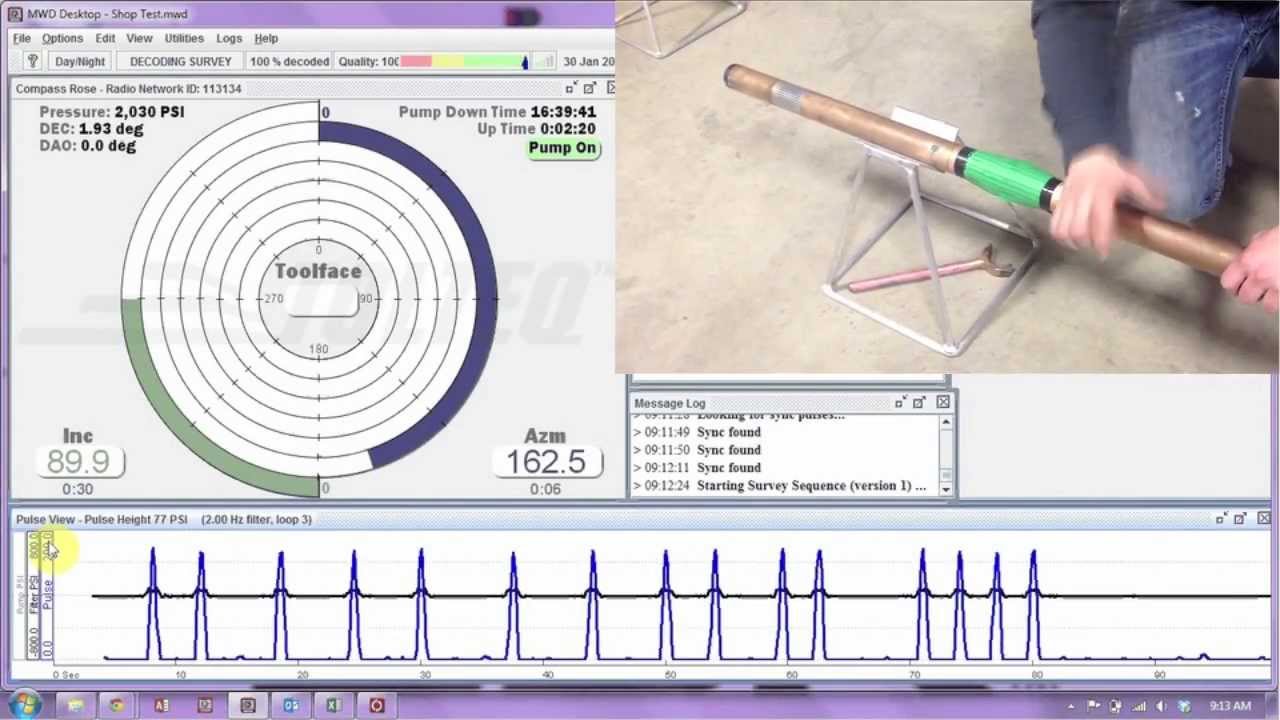Detach the Compass Rose panel into its own window
The image size is (1280, 720).
pos(590,88)
